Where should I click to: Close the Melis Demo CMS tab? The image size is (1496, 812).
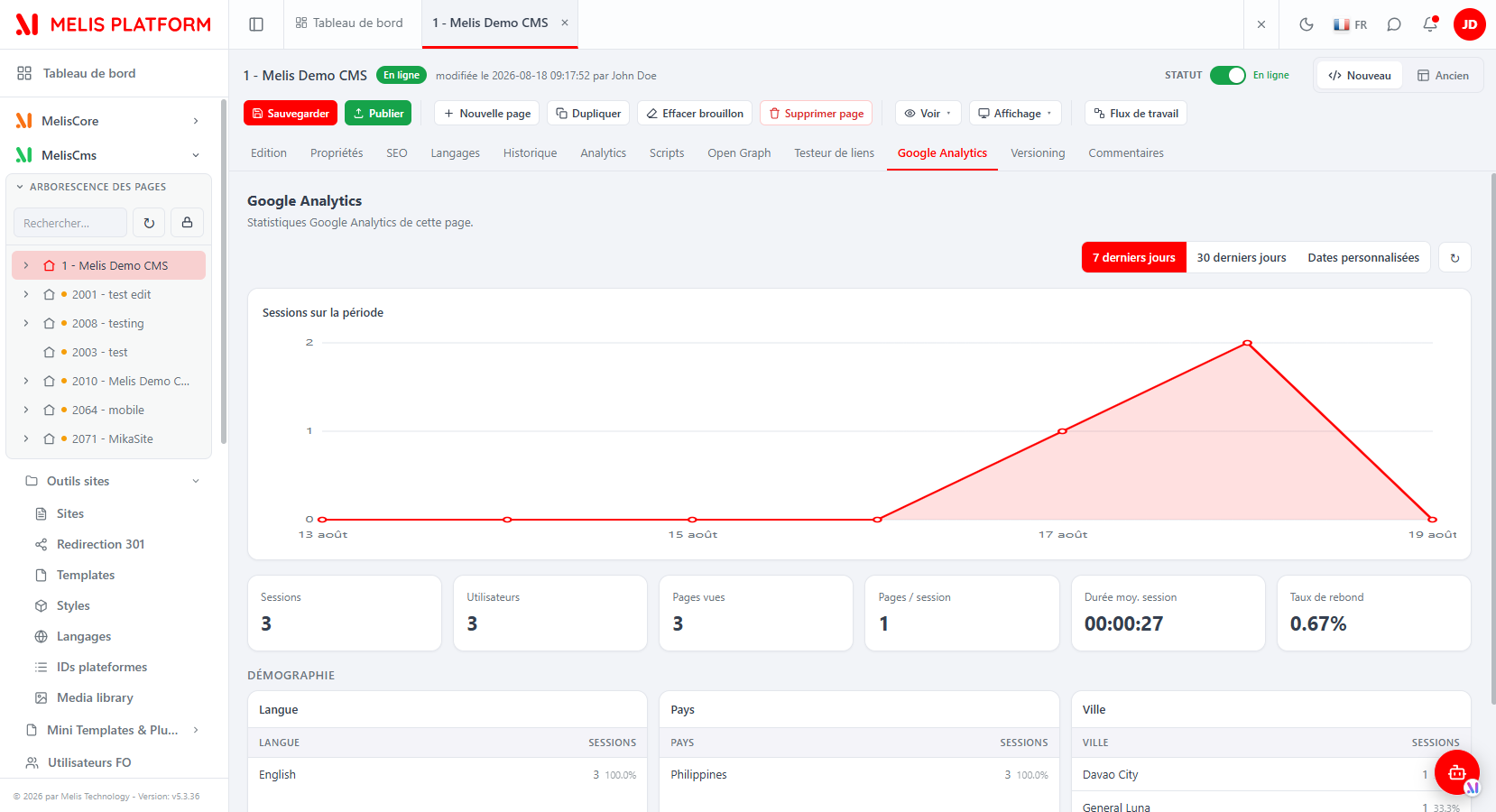pos(565,23)
